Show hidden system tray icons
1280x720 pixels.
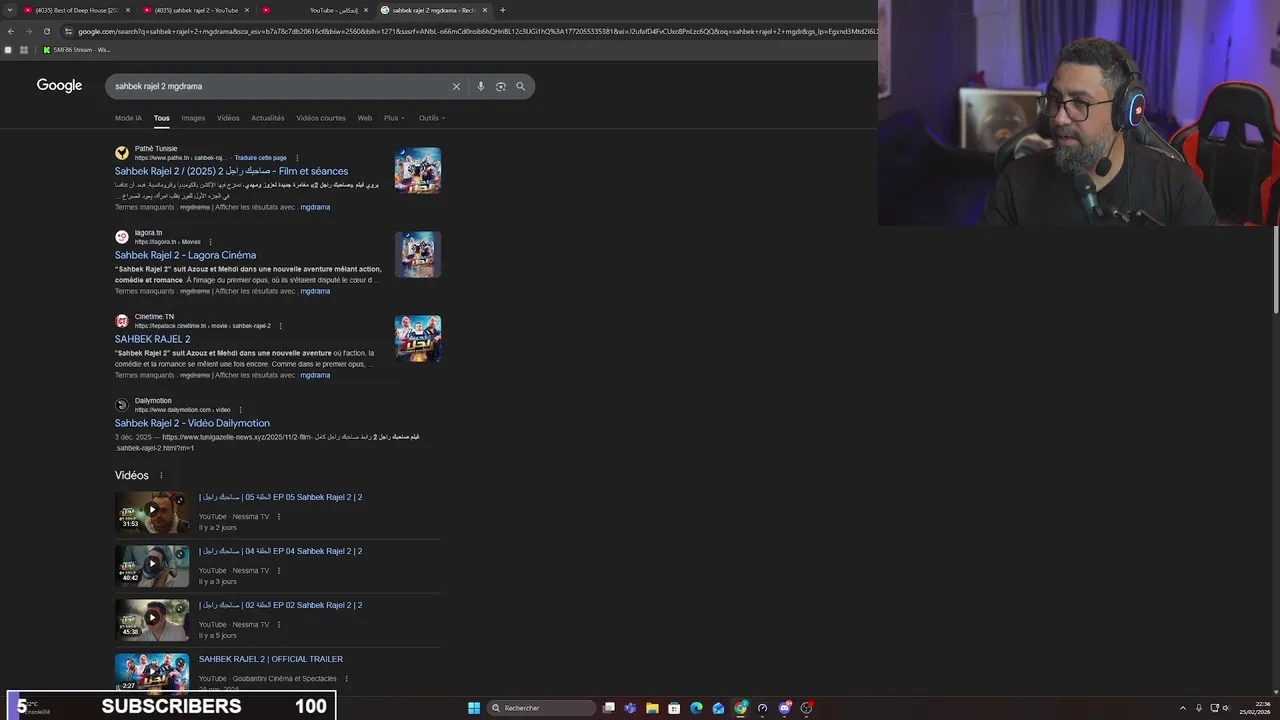pos(1182,708)
